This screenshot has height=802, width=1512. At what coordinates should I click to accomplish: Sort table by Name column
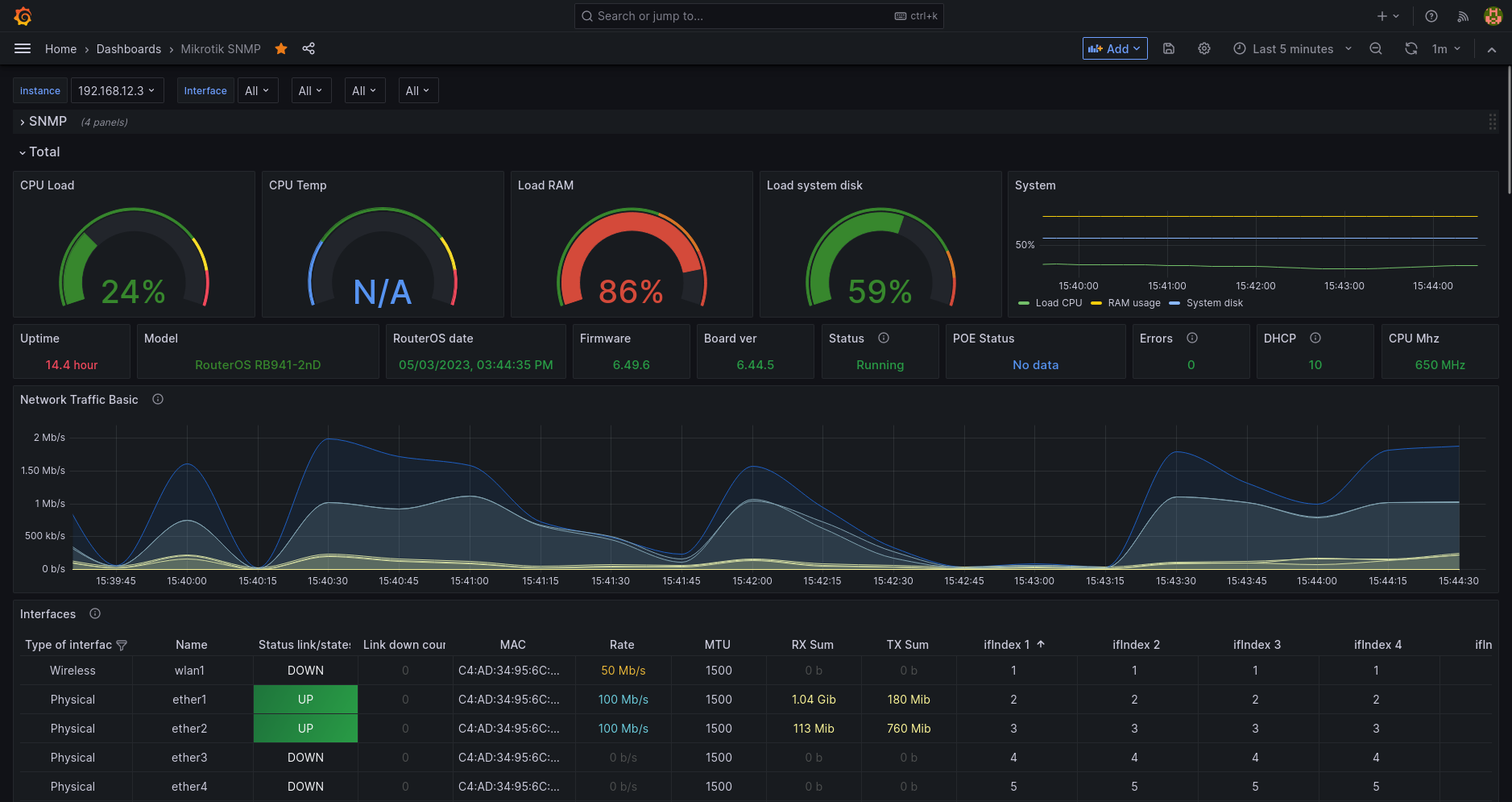tap(192, 645)
